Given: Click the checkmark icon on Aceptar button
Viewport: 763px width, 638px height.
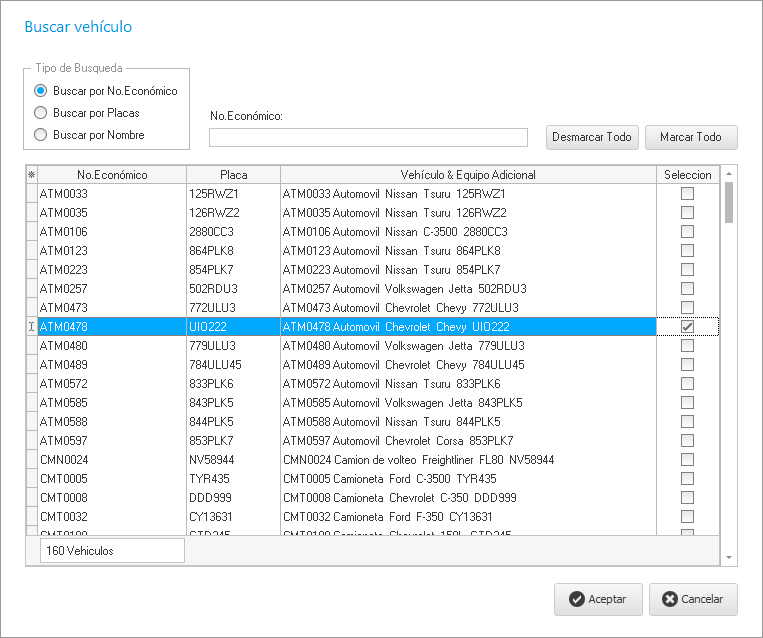Looking at the screenshot, I should pos(576,600).
